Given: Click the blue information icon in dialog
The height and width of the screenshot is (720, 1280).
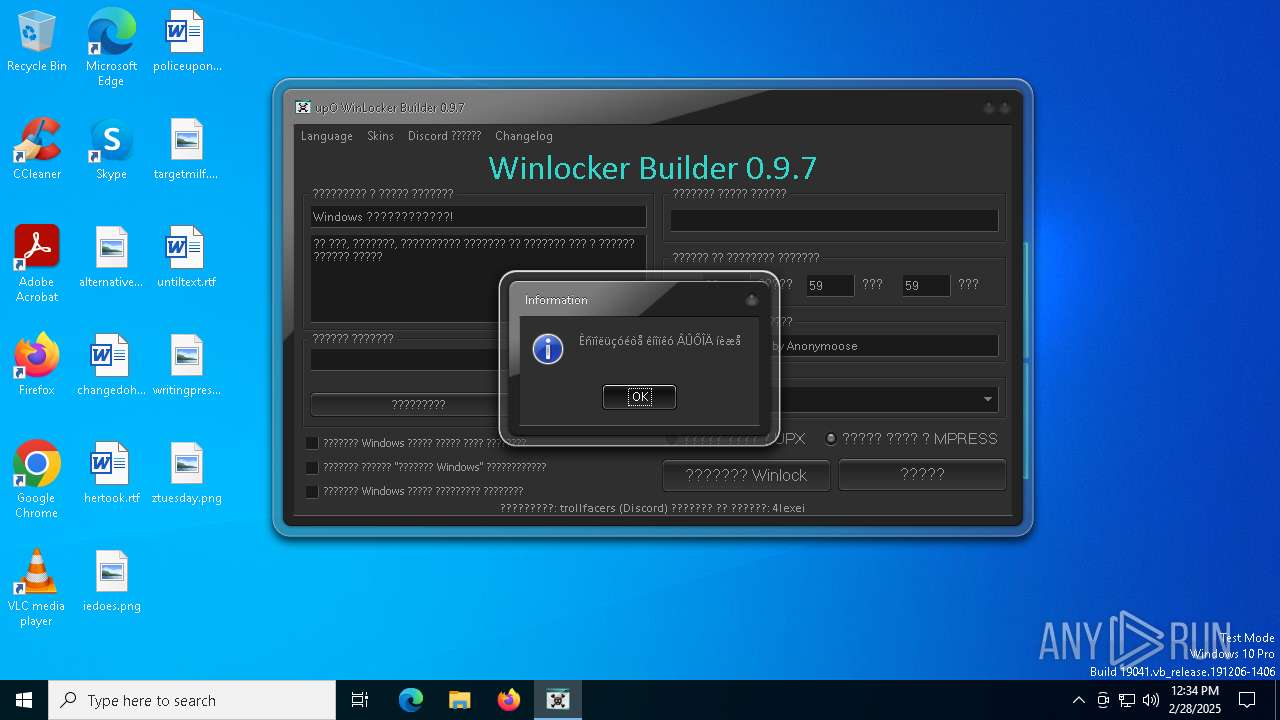Looking at the screenshot, I should (548, 348).
